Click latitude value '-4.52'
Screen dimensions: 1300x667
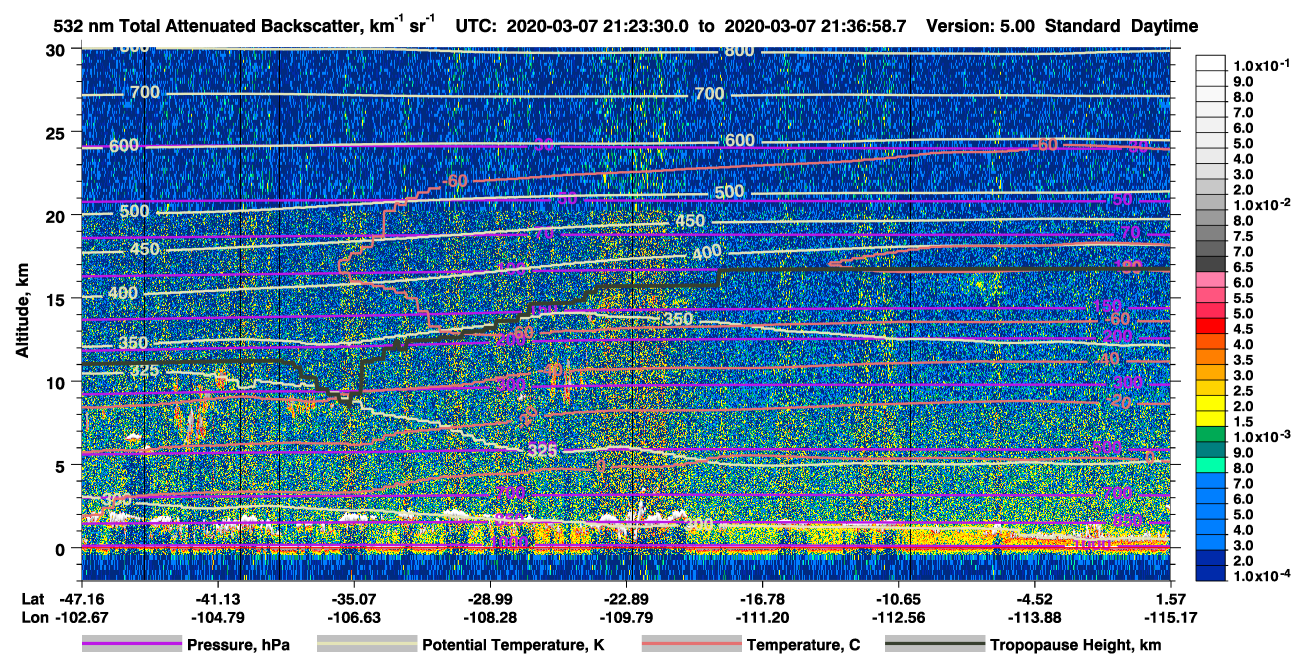point(1035,598)
